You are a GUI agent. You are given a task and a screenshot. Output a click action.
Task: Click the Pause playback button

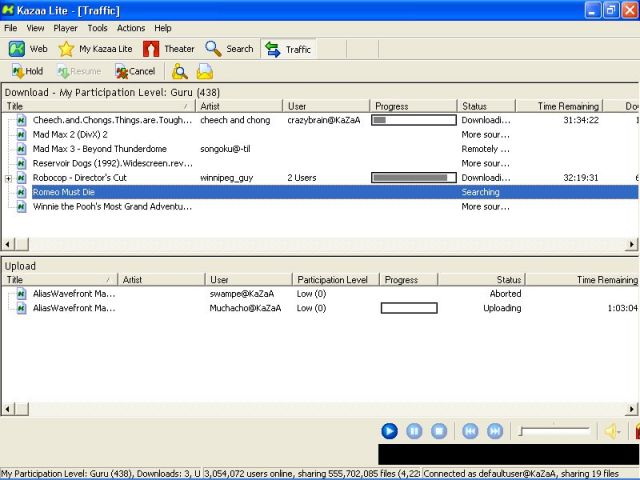coord(414,431)
